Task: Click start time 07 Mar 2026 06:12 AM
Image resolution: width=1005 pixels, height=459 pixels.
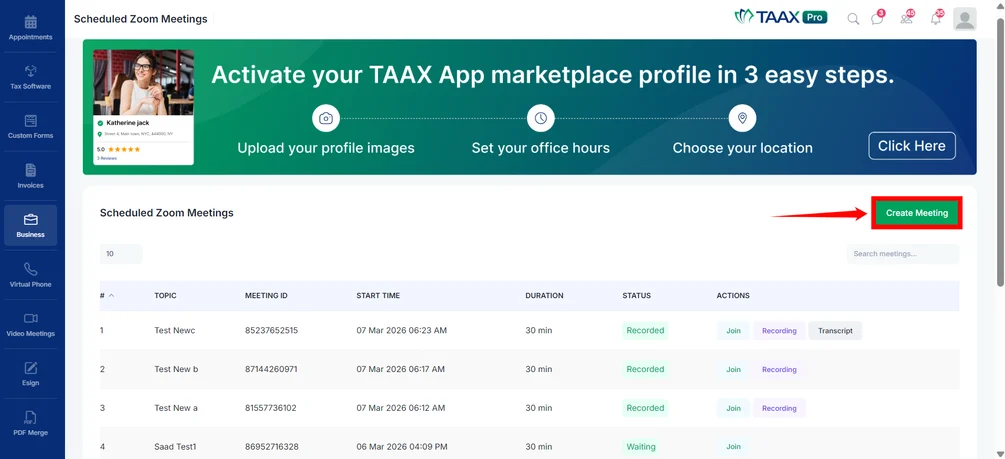Action: point(401,408)
